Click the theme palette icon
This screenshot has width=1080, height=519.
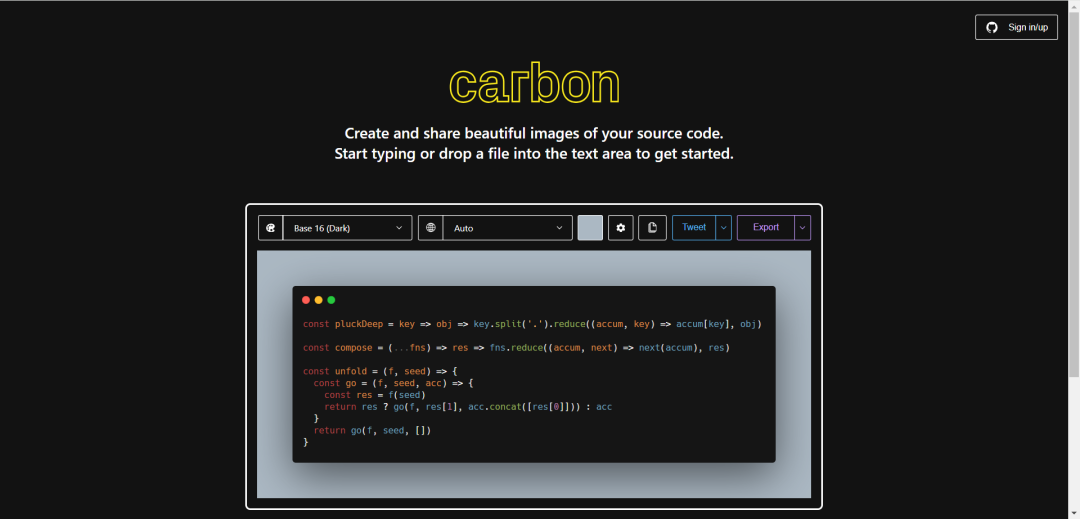(271, 228)
